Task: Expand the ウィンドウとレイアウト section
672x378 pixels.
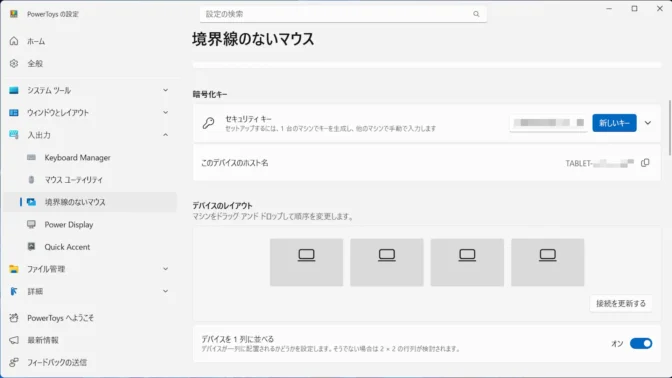Action: 89,112
